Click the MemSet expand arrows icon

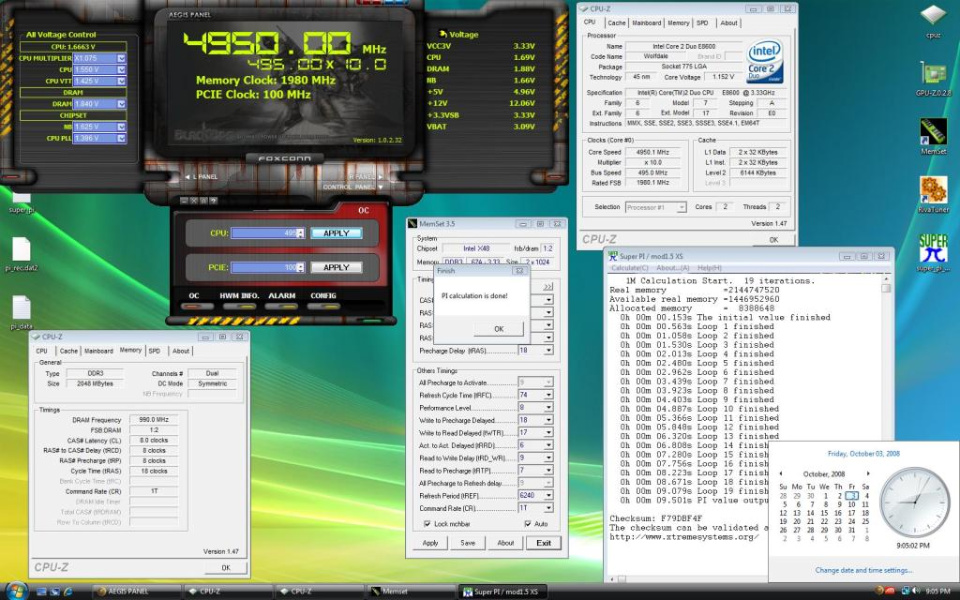[547, 287]
